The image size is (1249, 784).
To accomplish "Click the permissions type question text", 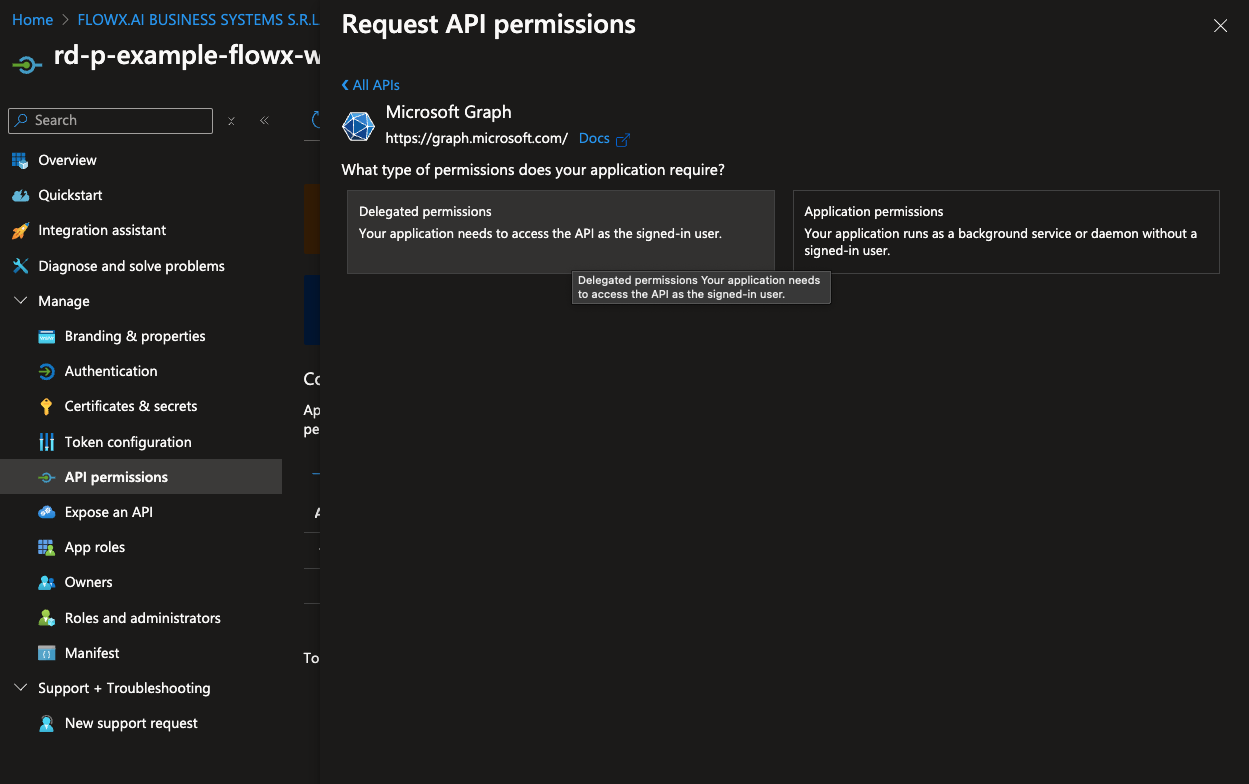I will 533,170.
